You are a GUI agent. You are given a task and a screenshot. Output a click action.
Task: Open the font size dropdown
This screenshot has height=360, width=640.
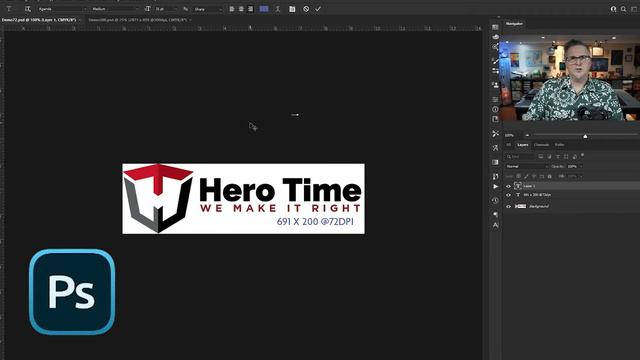[x=166, y=9]
